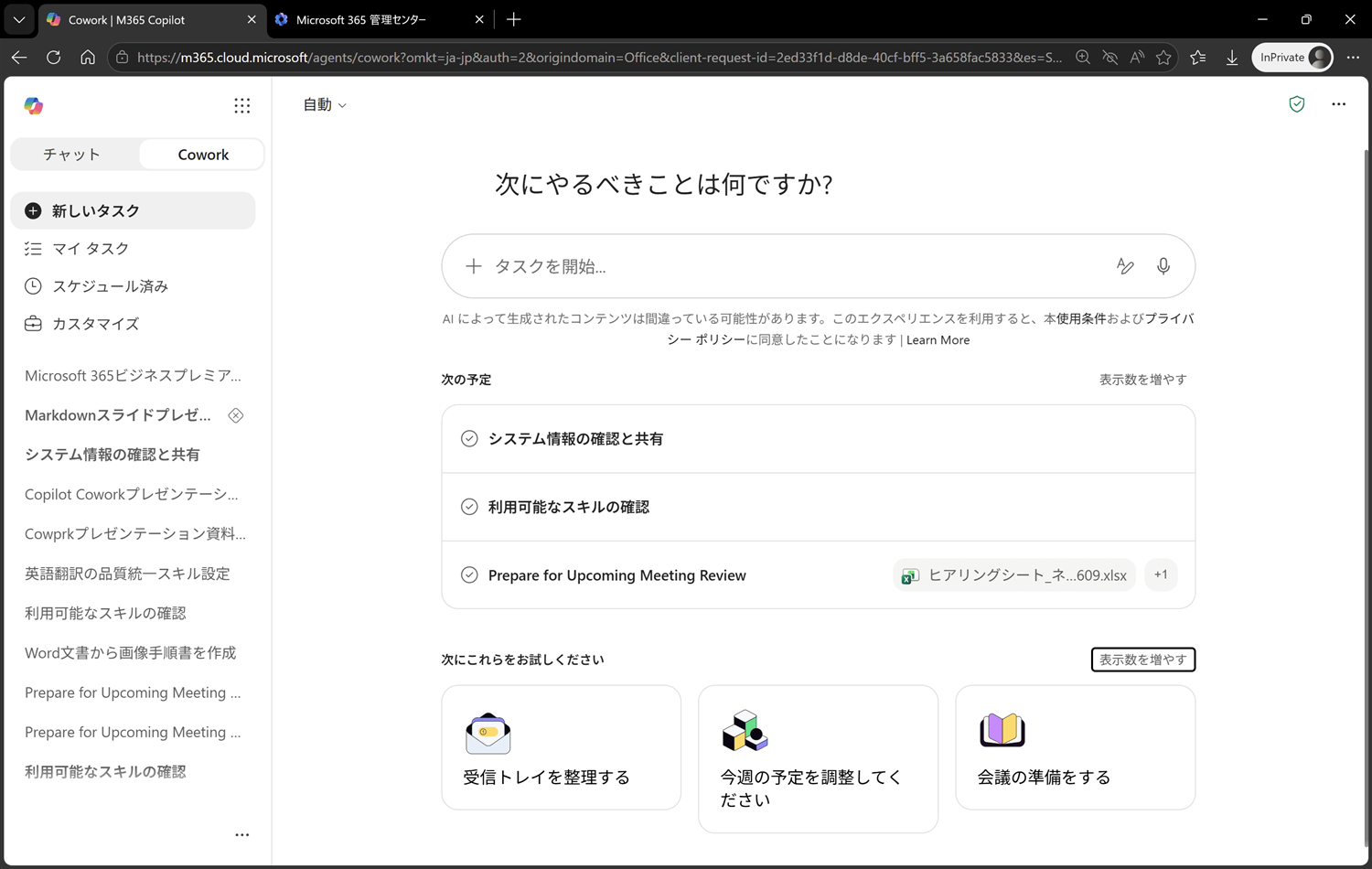Activate the microphone voice input

click(1163, 266)
